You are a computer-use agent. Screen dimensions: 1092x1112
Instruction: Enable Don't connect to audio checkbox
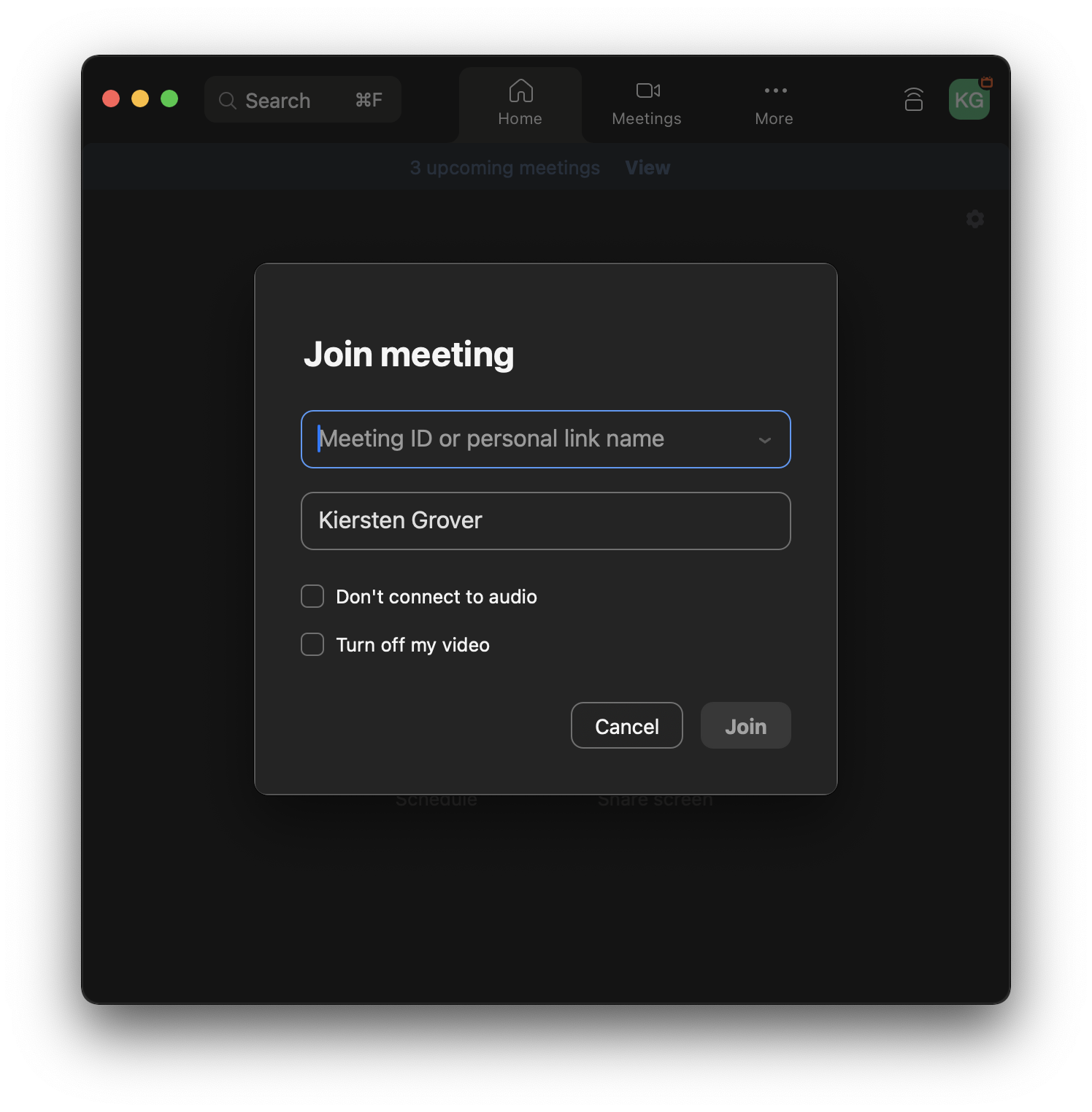tap(312, 596)
